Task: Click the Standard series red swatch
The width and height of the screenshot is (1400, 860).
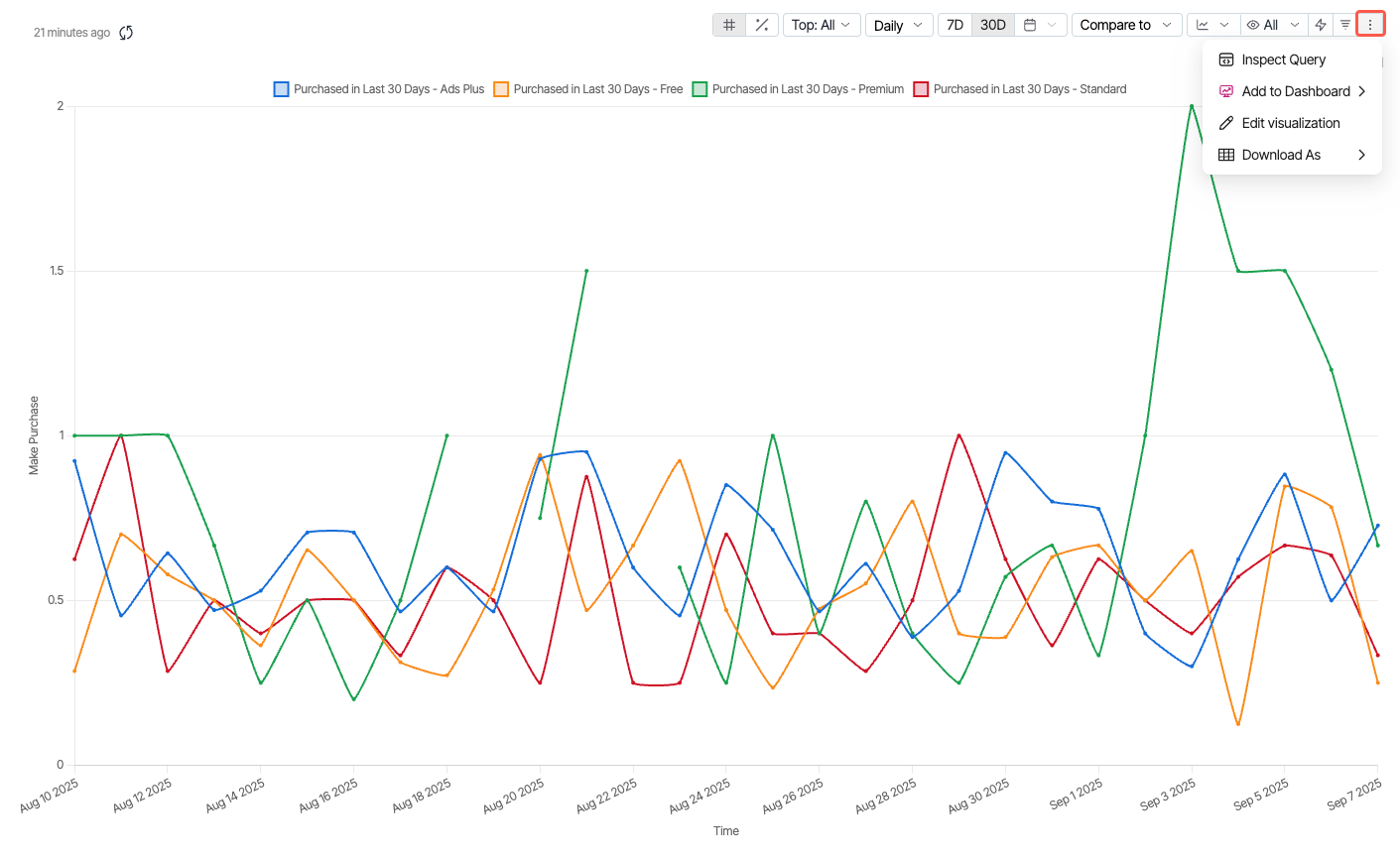Action: [x=921, y=89]
